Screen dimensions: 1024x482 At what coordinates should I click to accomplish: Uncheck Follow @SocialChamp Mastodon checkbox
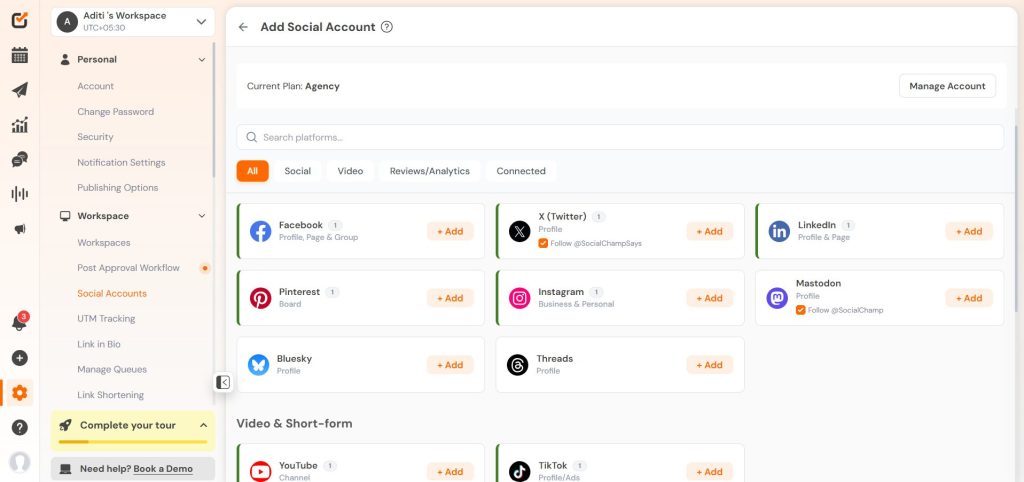800,310
